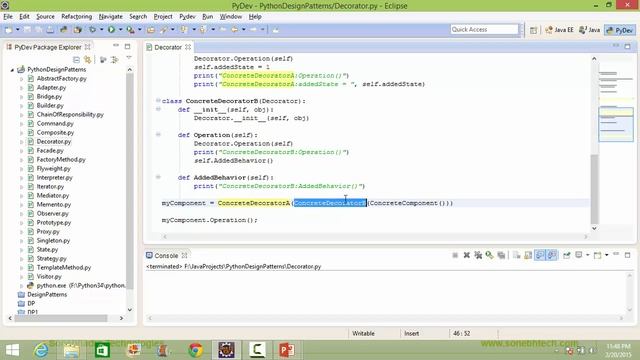Select Decorator.py in Package Explorer
The height and width of the screenshot is (360, 640).
tap(53, 142)
